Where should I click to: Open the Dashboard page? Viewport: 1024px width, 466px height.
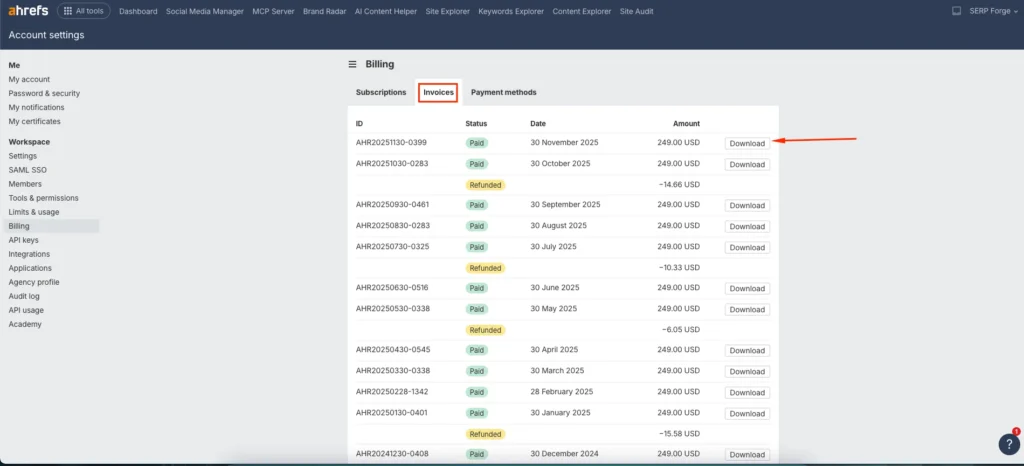tap(138, 11)
